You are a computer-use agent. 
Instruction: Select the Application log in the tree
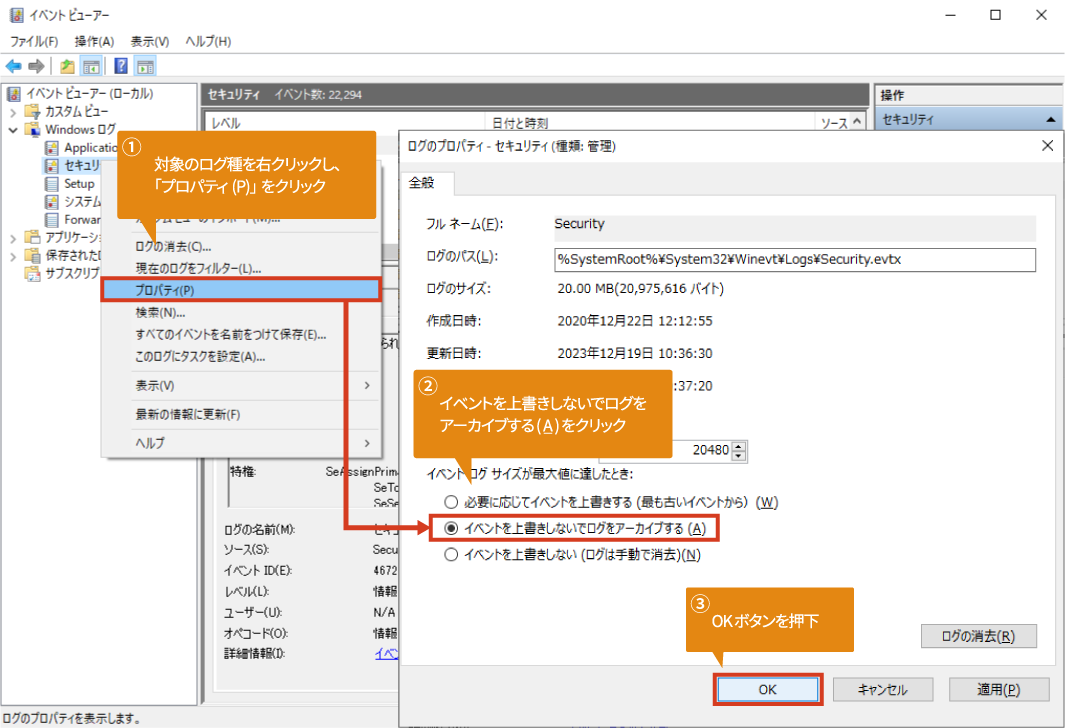[88, 147]
